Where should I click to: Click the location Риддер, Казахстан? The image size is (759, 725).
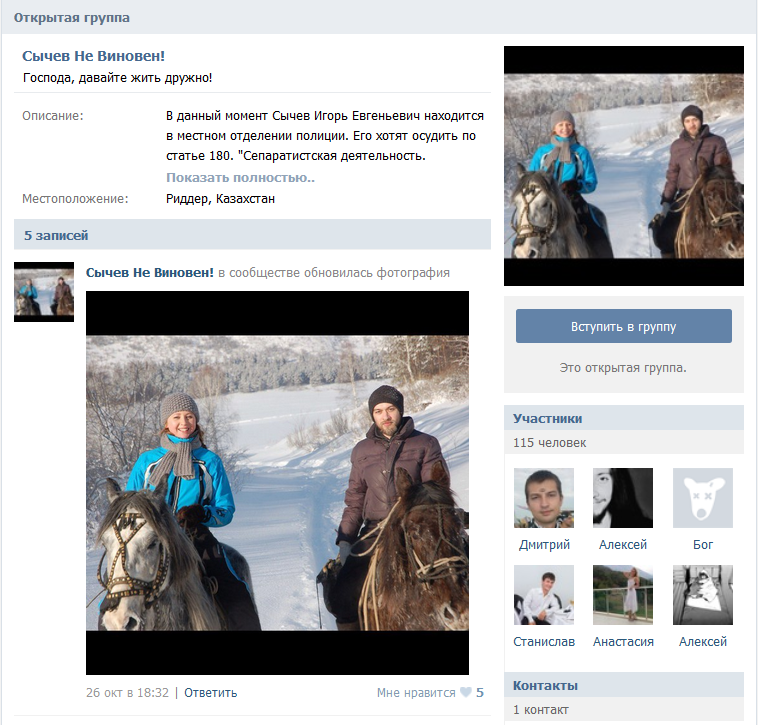(220, 198)
